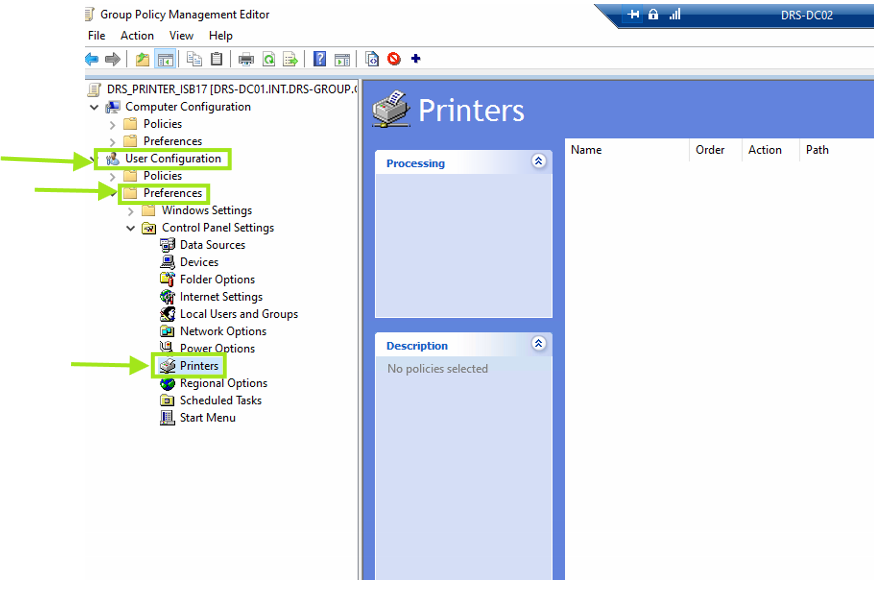The height and width of the screenshot is (614, 874).
Task: Open Help via blue question mark icon
Action: point(320,59)
